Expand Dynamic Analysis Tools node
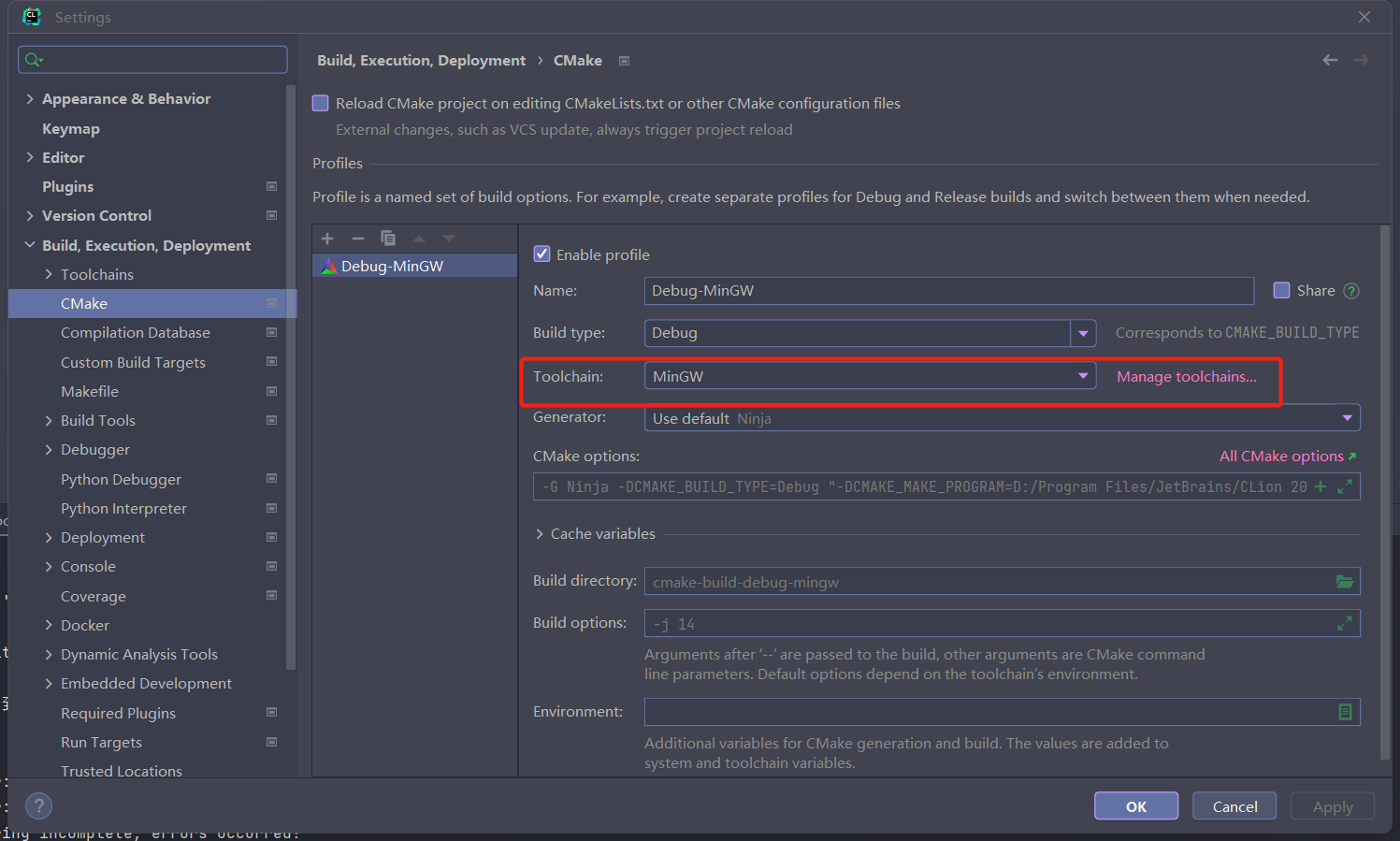This screenshot has height=841, width=1400. point(49,654)
